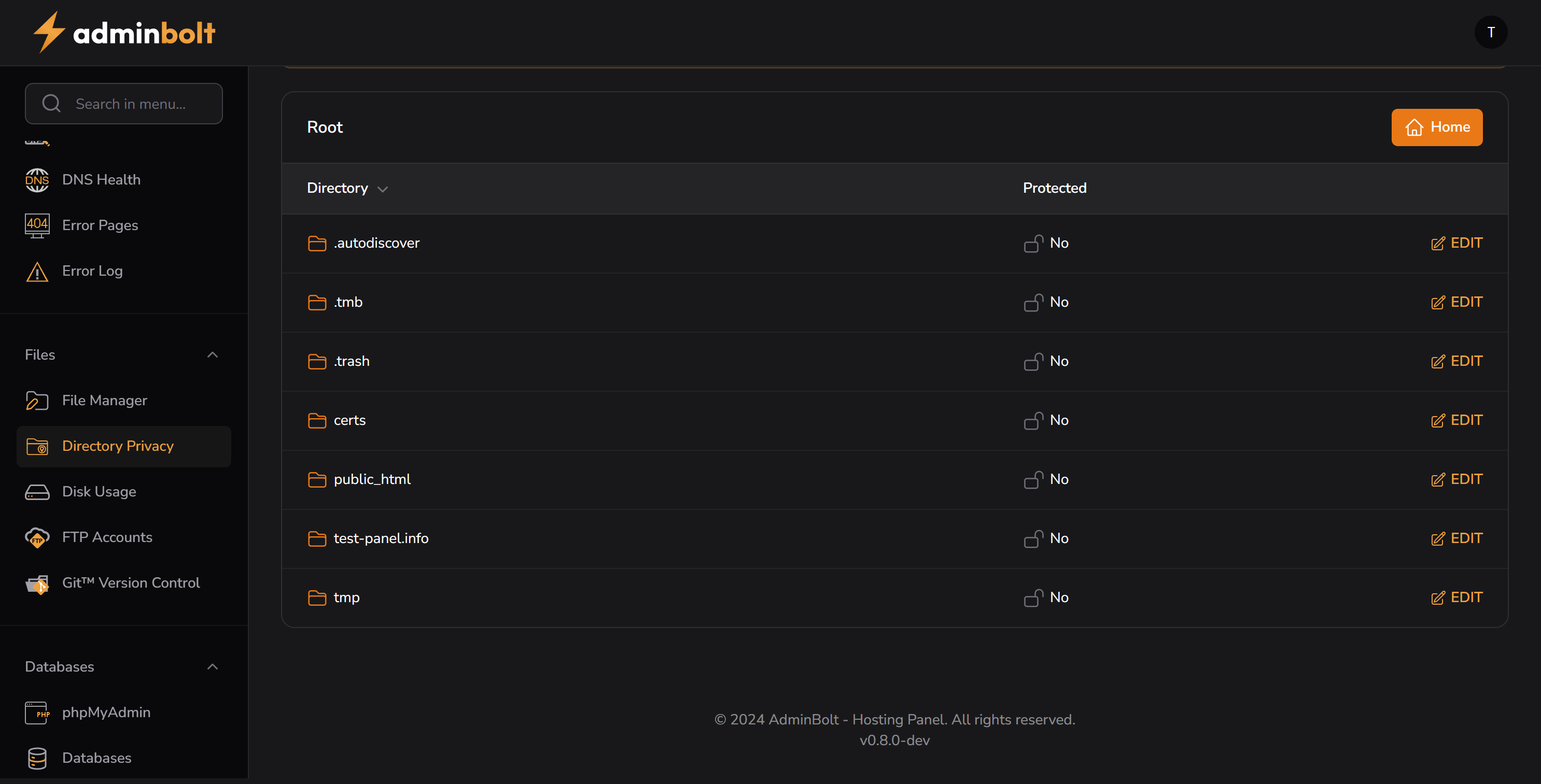Open the Directory sort dropdown
The height and width of the screenshot is (784, 1541).
(383, 189)
